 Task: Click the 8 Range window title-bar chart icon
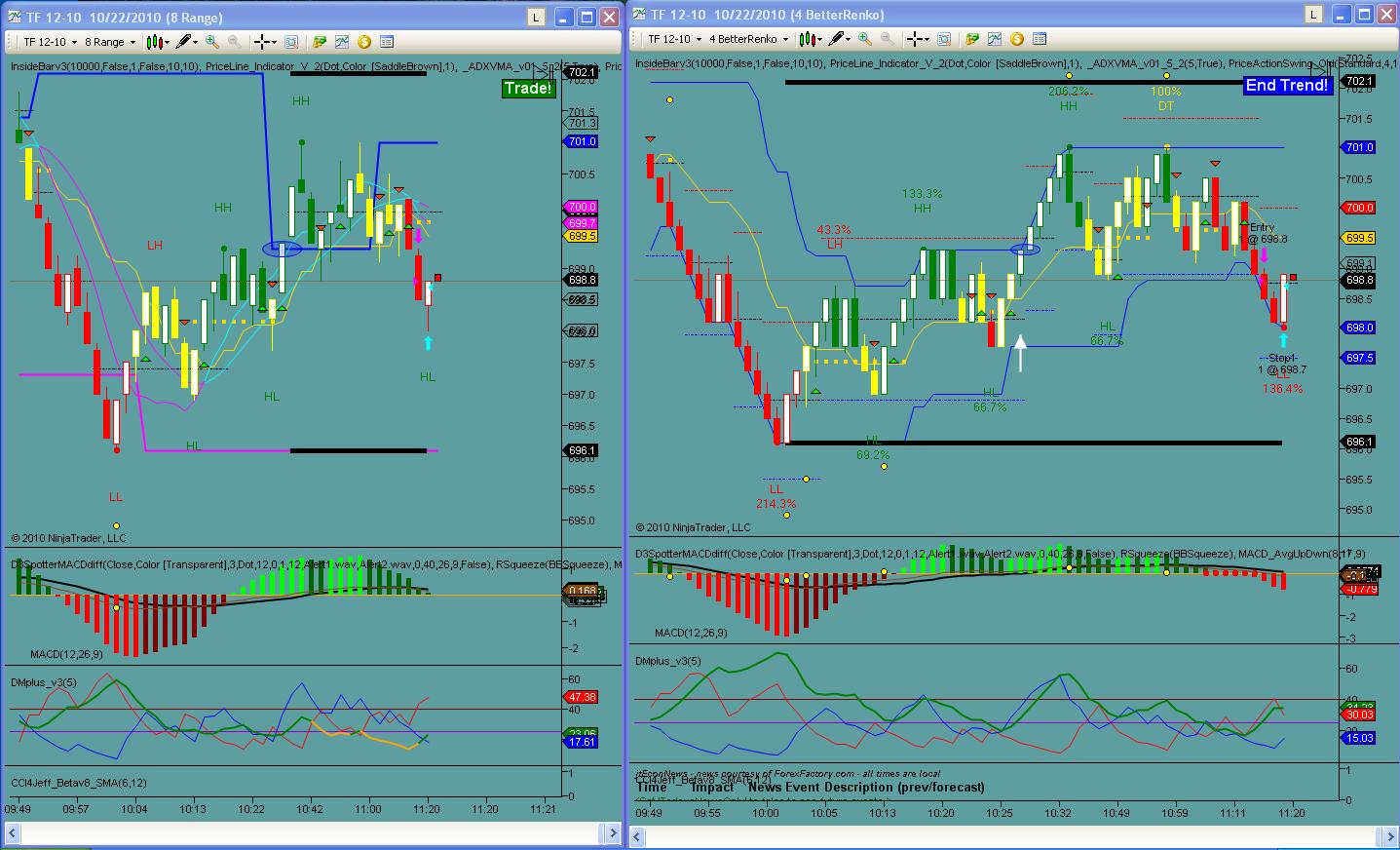pos(16,17)
